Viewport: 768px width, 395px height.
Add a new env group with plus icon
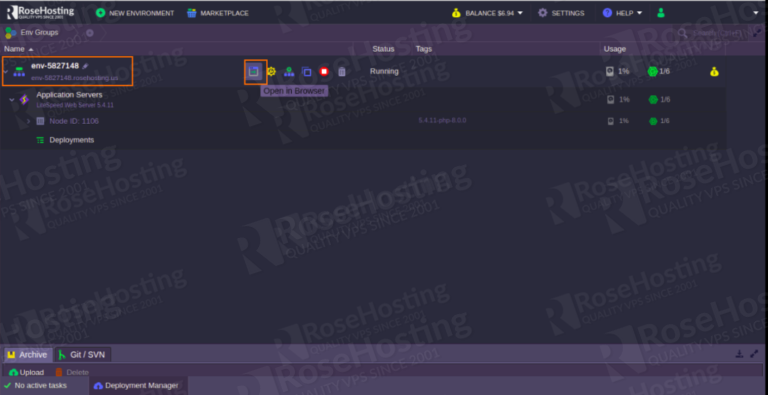(90, 33)
